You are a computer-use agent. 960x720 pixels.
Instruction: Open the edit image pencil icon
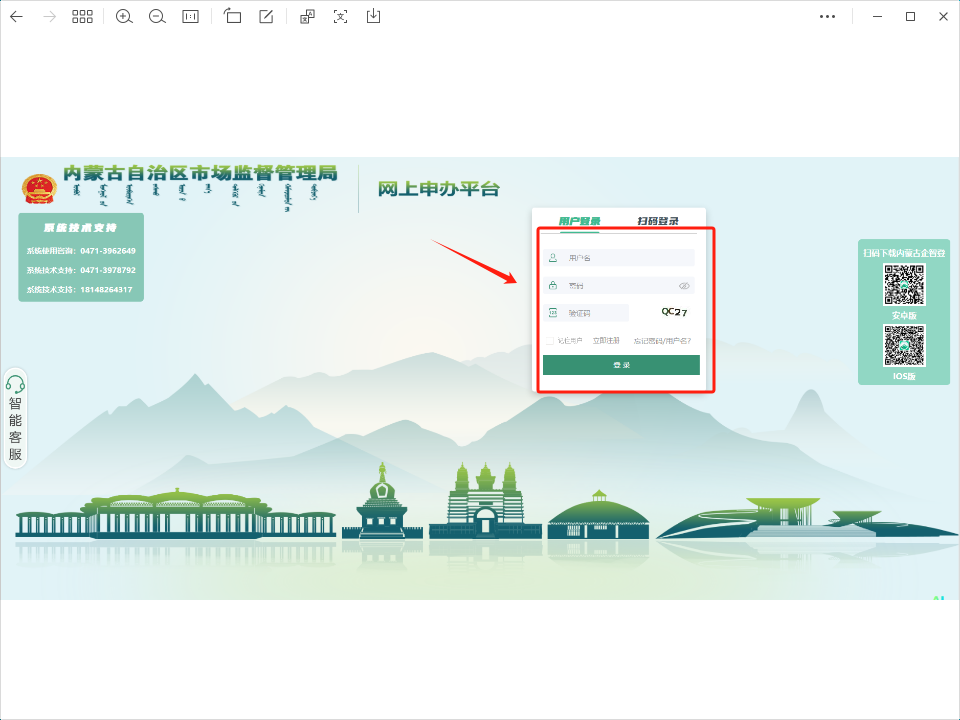pyautogui.click(x=266, y=16)
